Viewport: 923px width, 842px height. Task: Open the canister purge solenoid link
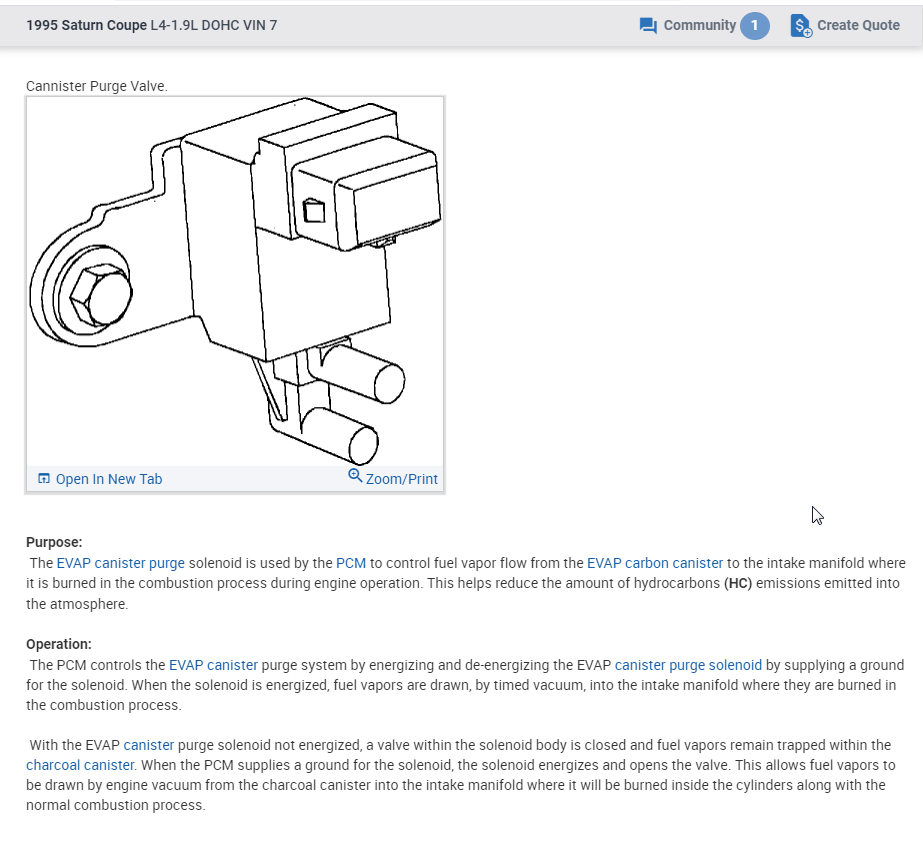click(688, 665)
